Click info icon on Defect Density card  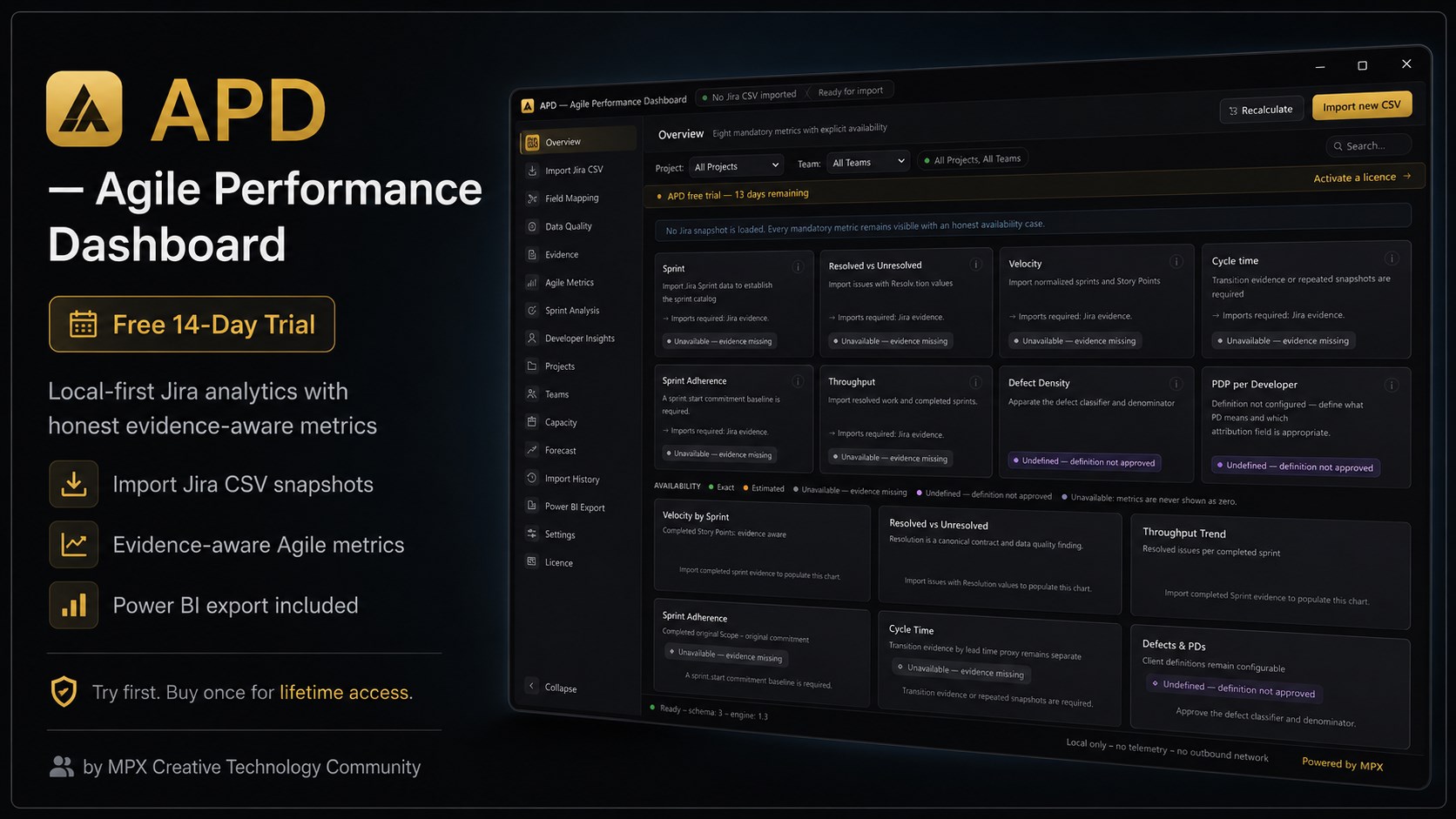[x=1176, y=384]
